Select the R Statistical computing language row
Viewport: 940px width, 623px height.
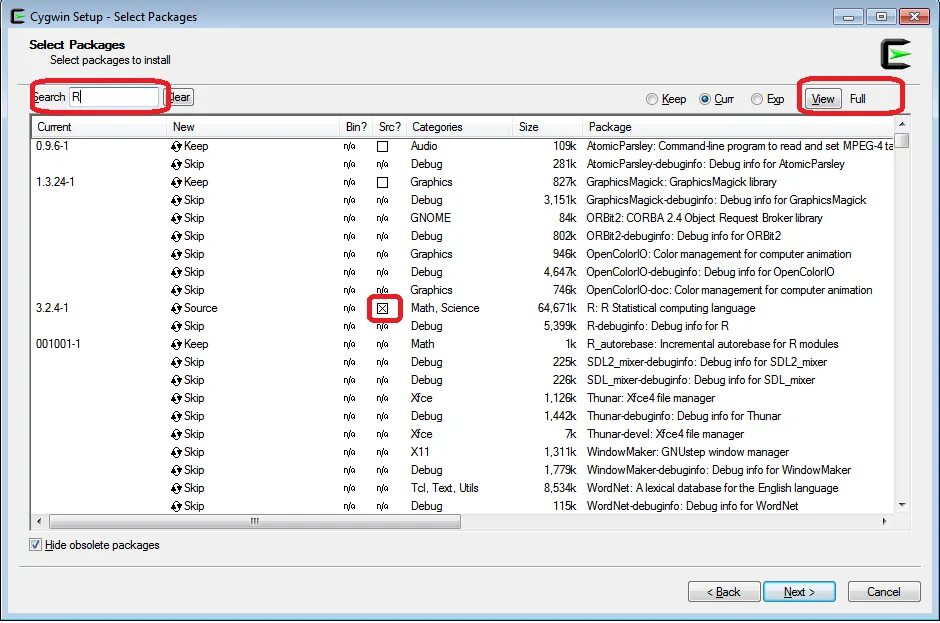pos(462,308)
